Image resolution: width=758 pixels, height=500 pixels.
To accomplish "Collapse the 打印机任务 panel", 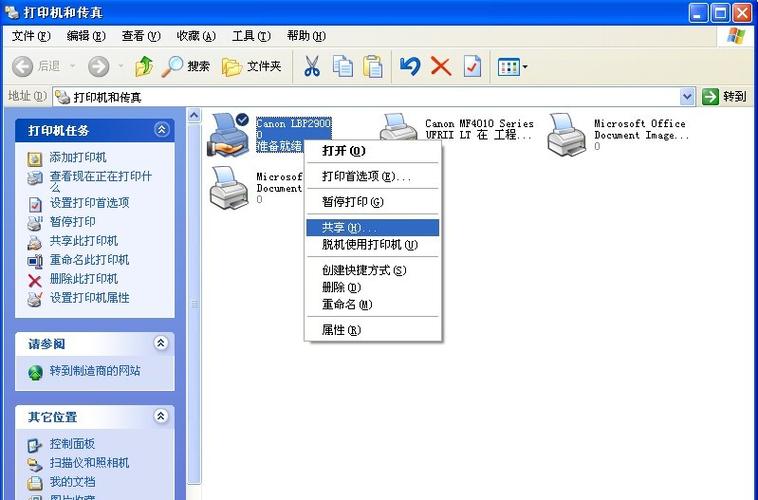I will point(161,129).
